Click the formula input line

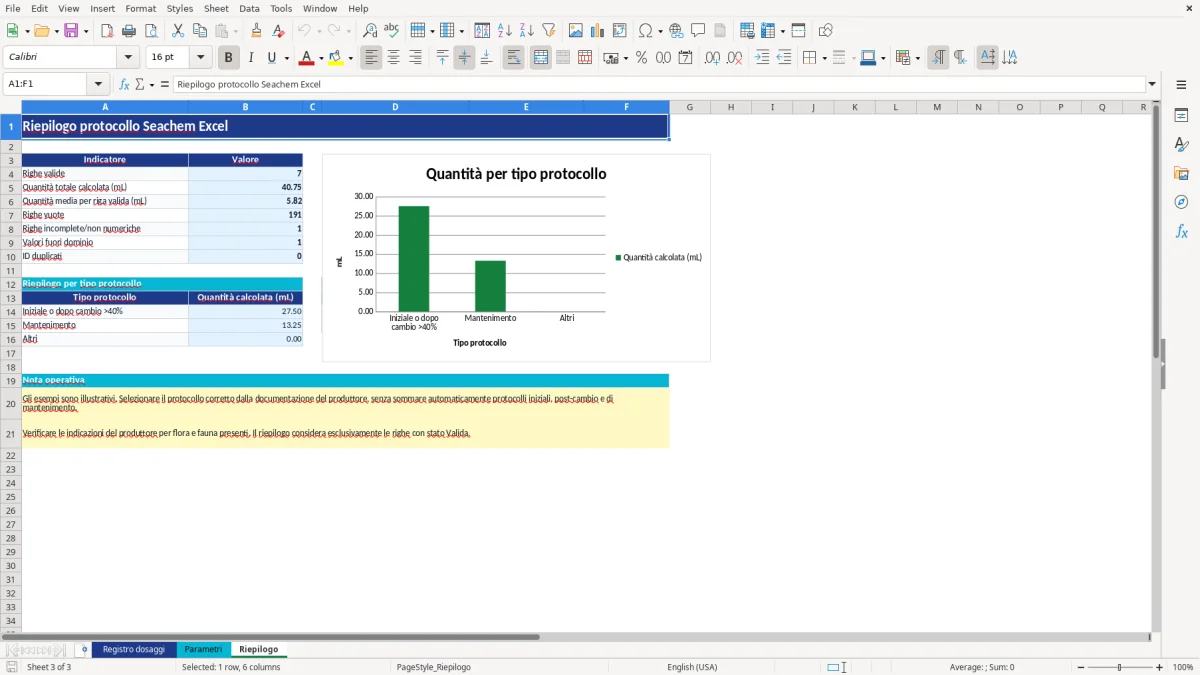pyautogui.click(x=658, y=85)
